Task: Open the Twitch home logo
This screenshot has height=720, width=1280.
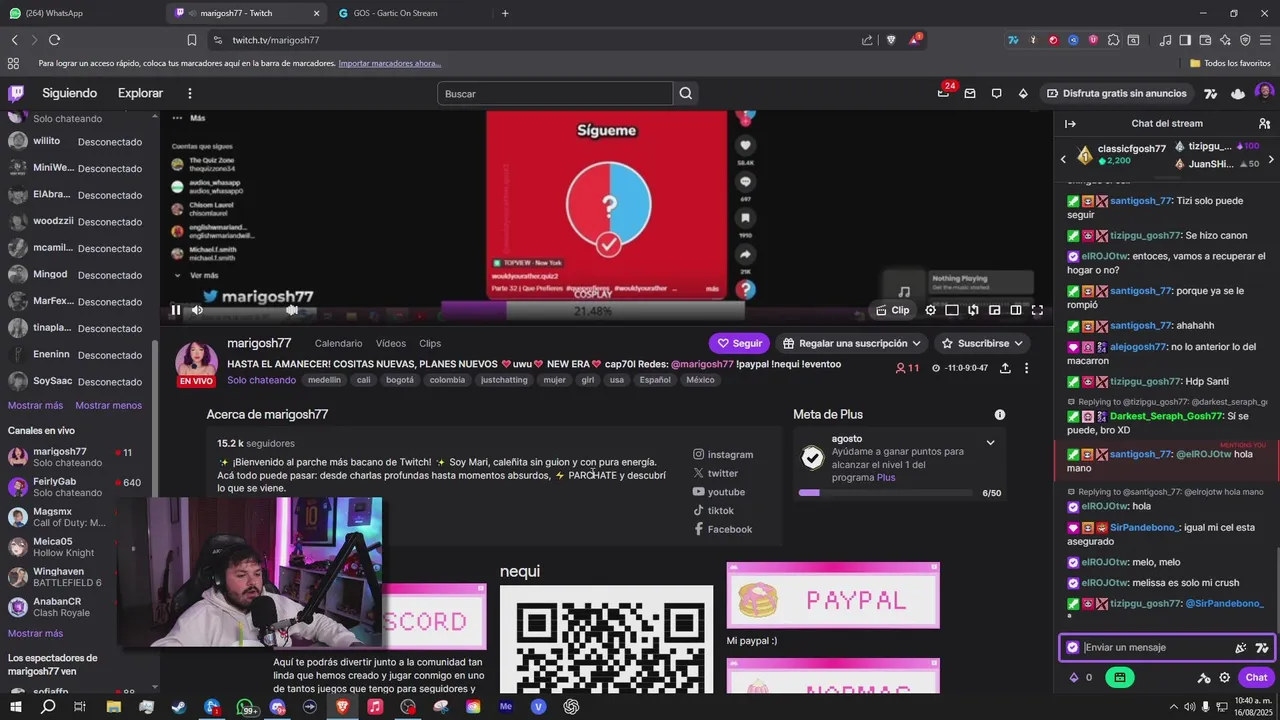Action: coord(16,93)
